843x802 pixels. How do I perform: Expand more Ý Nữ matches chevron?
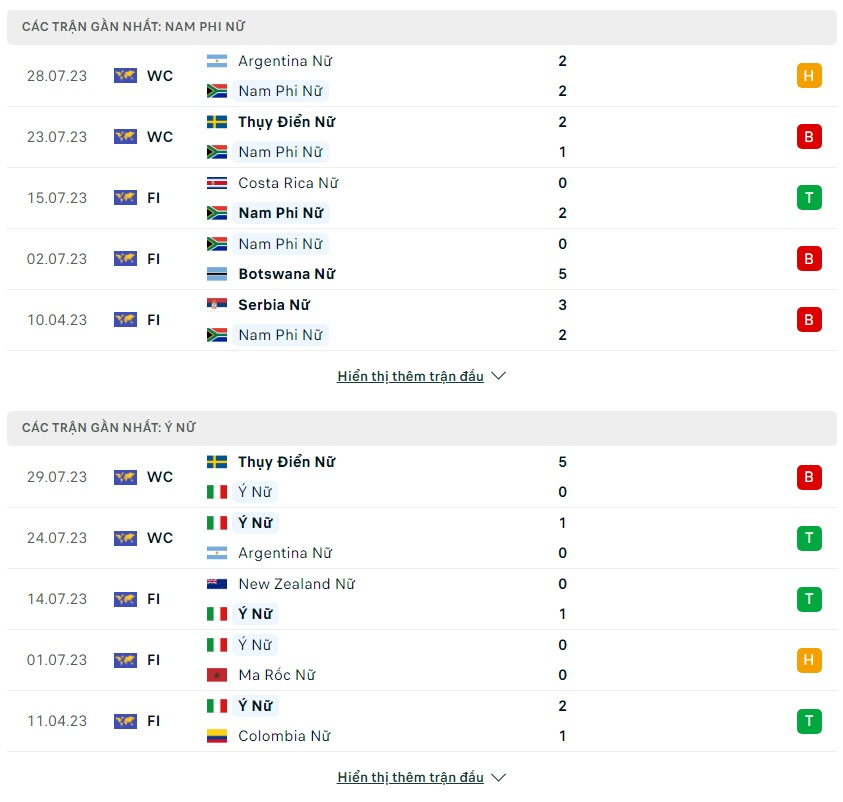click(x=498, y=777)
